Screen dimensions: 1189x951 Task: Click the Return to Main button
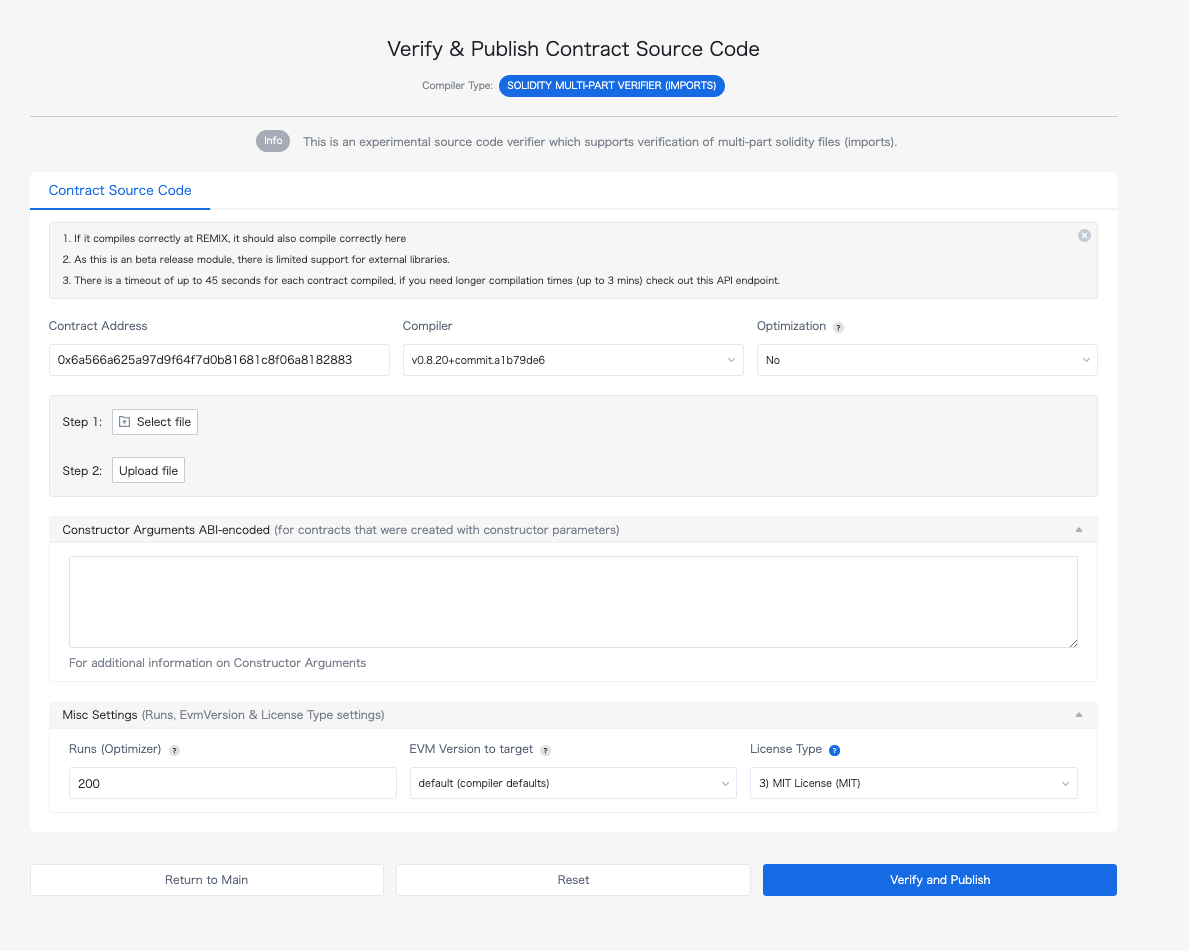tap(207, 880)
